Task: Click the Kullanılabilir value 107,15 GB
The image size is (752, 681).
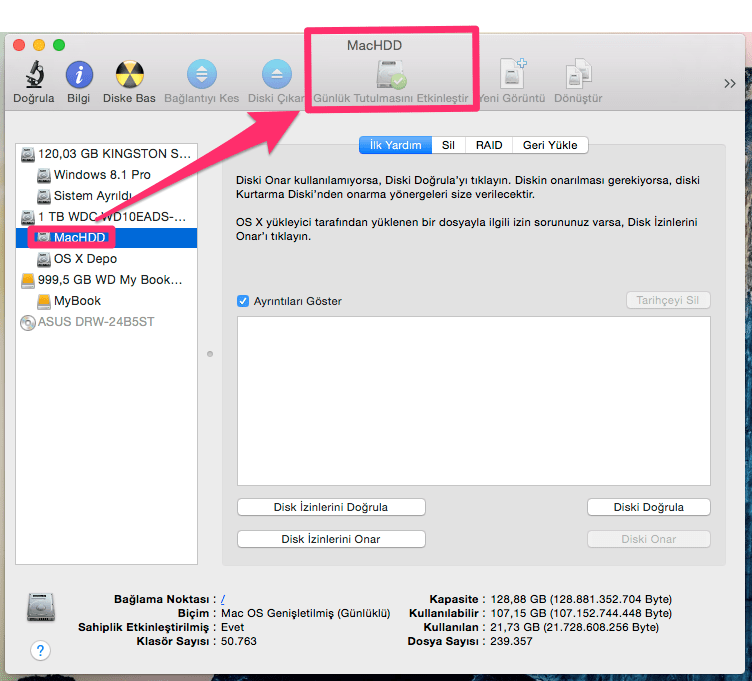Action: 581,613
